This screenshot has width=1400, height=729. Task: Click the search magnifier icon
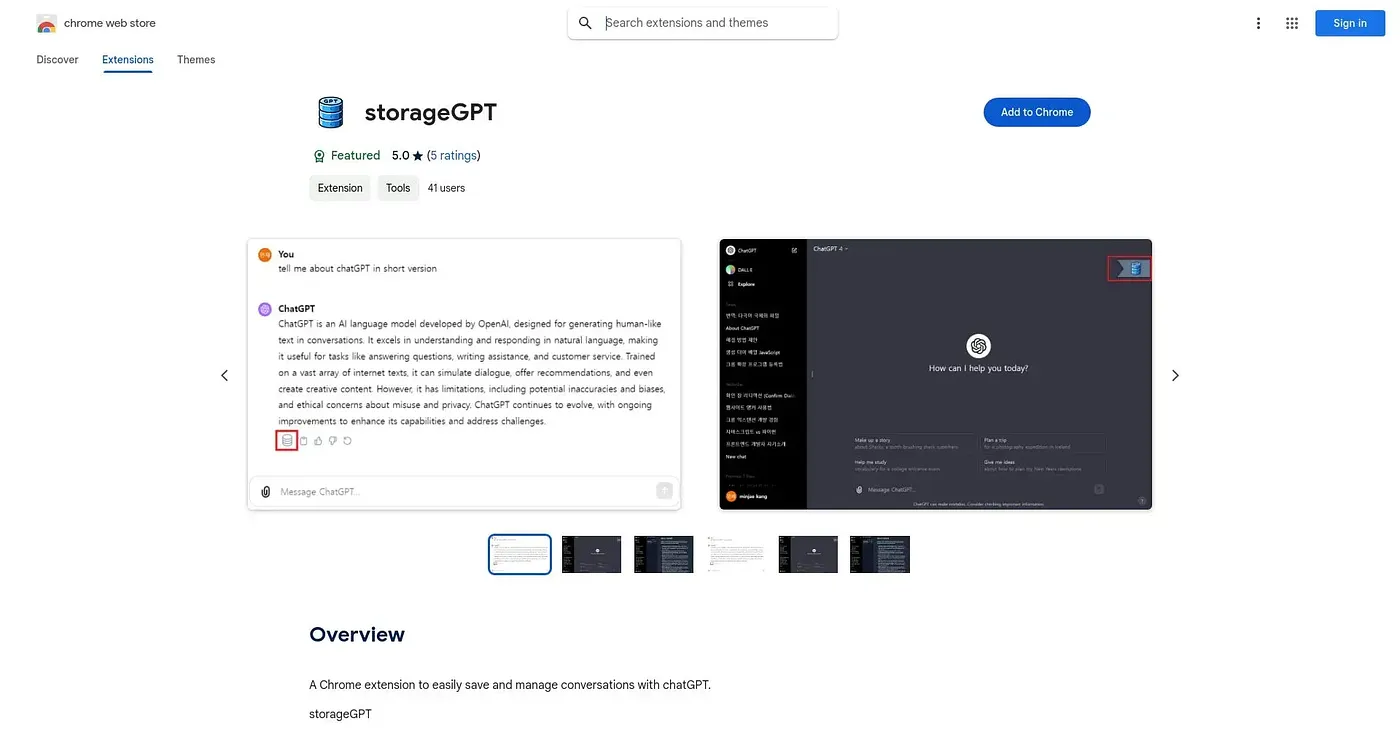586,23
